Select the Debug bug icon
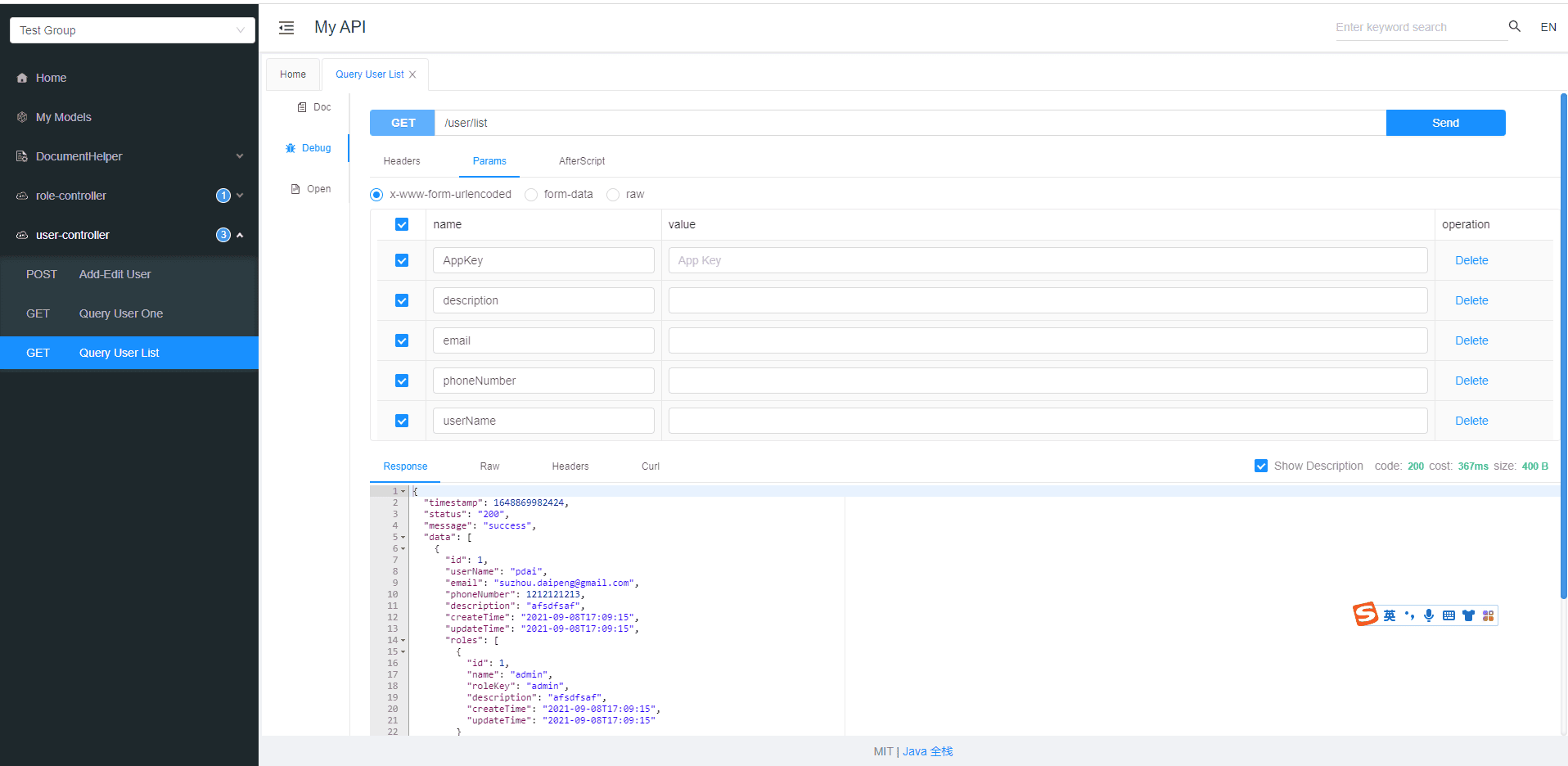Image resolution: width=1568 pixels, height=766 pixels. point(291,148)
